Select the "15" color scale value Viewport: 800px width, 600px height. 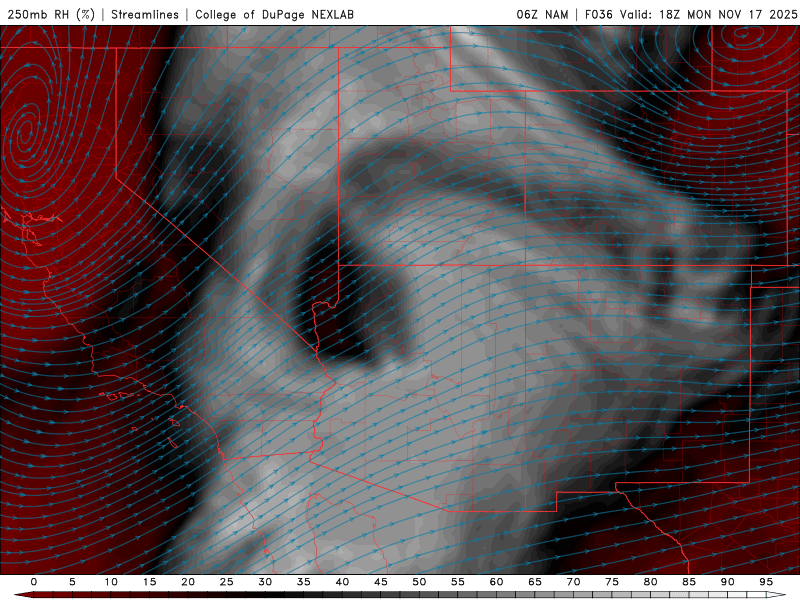pyautogui.click(x=149, y=582)
